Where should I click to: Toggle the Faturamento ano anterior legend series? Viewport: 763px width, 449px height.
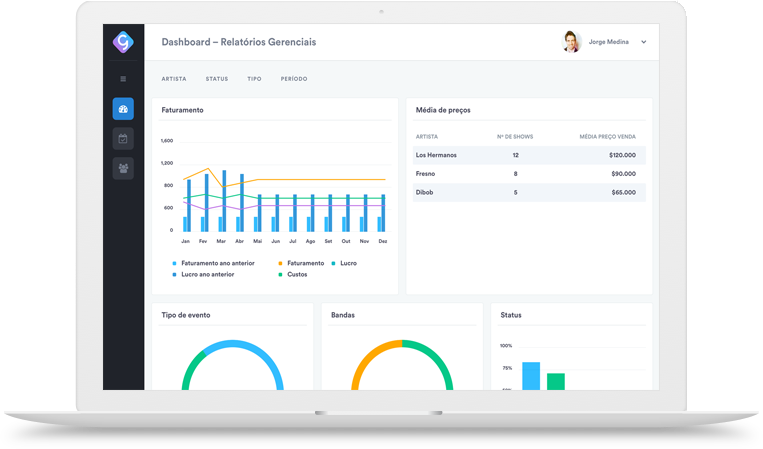pos(217,263)
